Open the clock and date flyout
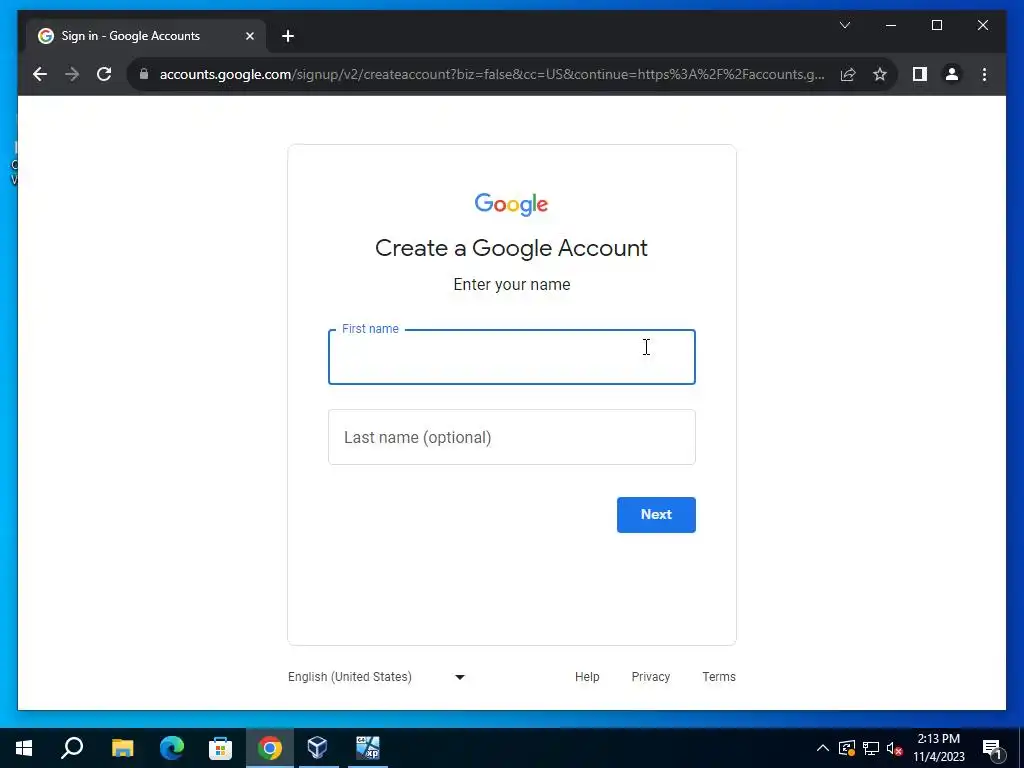The height and width of the screenshot is (768, 1024). tap(938, 748)
